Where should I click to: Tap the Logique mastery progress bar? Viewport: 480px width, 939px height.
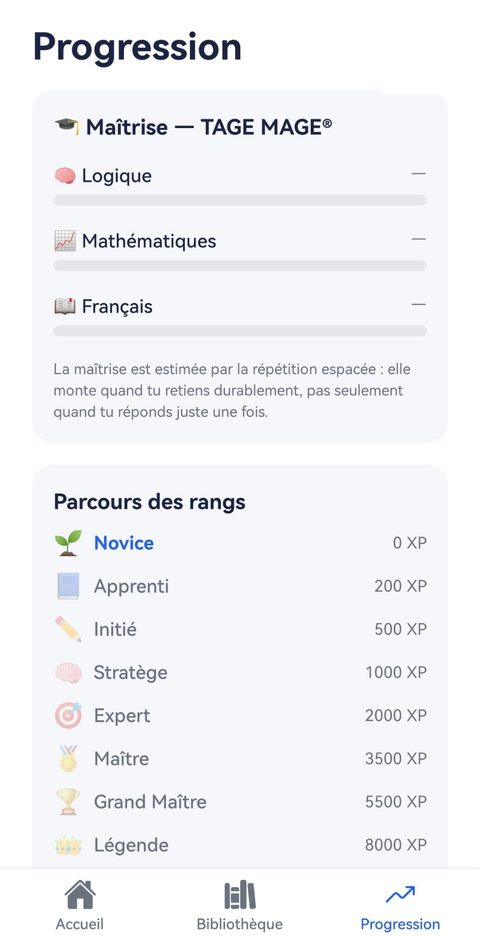[x=240, y=200]
